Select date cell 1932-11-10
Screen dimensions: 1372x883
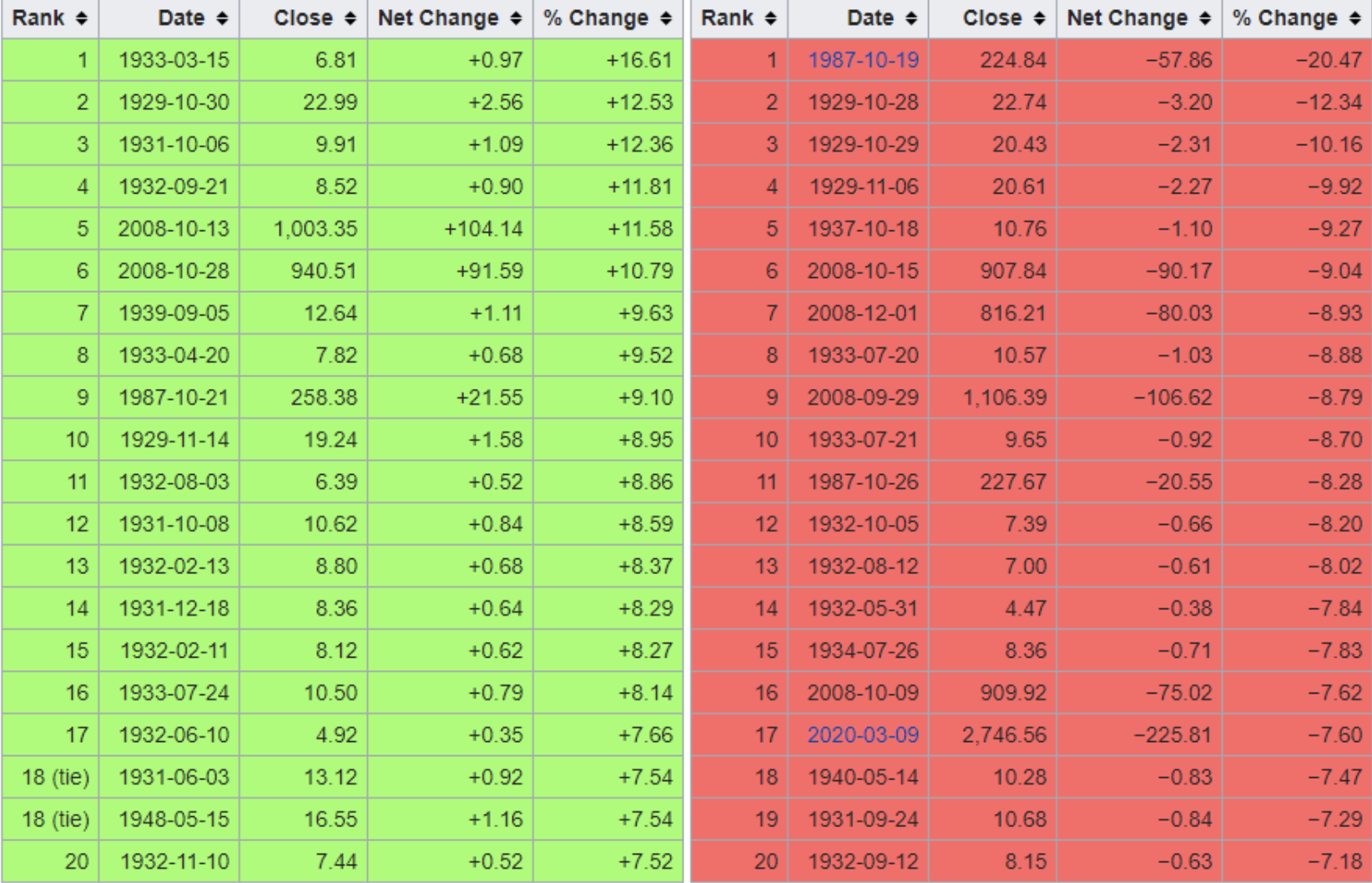[x=169, y=861]
